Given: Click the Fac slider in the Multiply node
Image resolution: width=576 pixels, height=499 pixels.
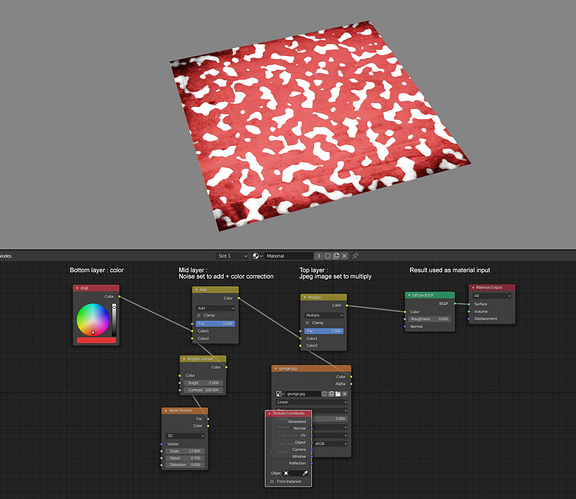Looking at the screenshot, I should (324, 331).
